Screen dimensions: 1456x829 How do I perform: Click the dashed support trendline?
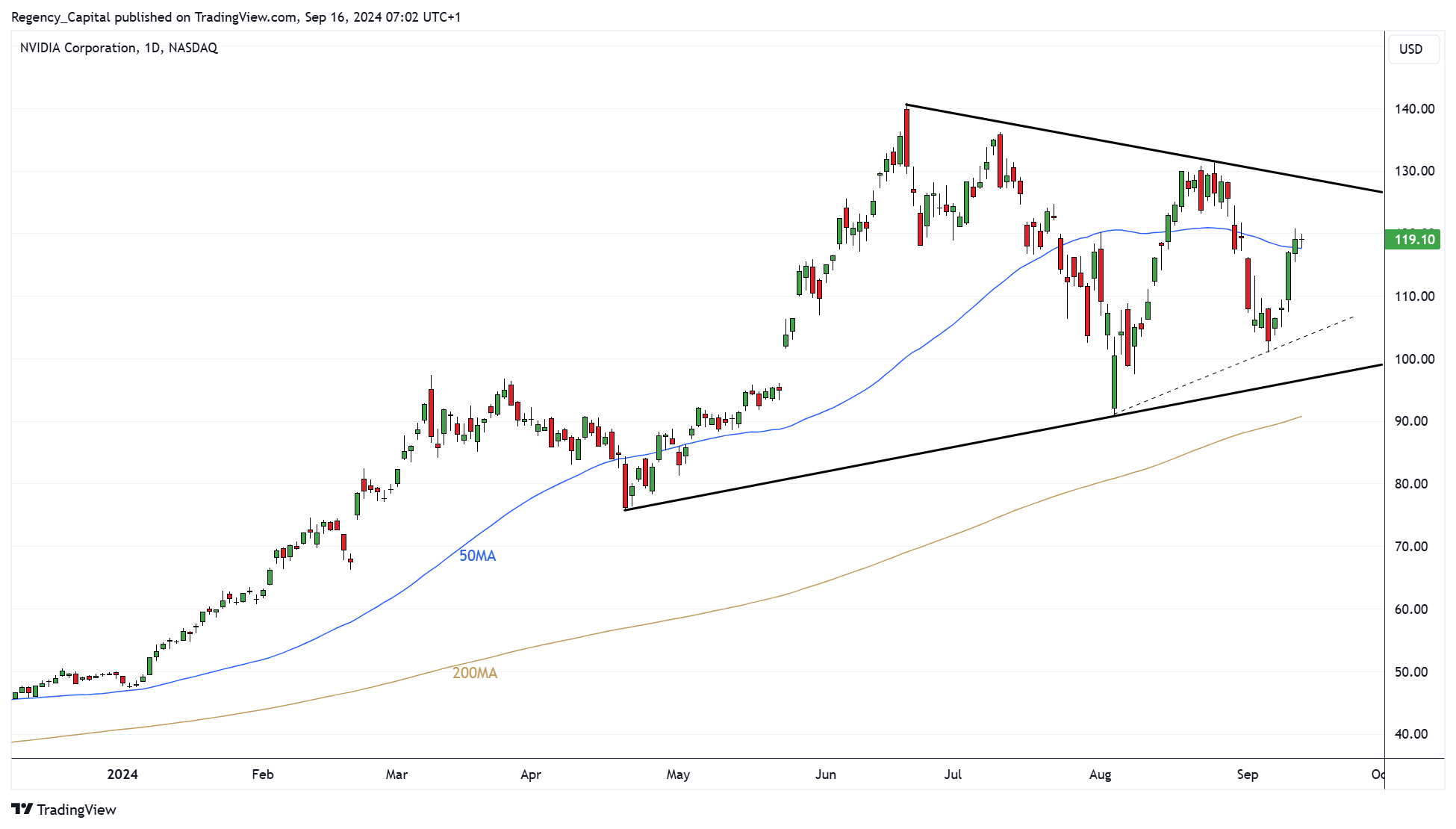point(1233,366)
